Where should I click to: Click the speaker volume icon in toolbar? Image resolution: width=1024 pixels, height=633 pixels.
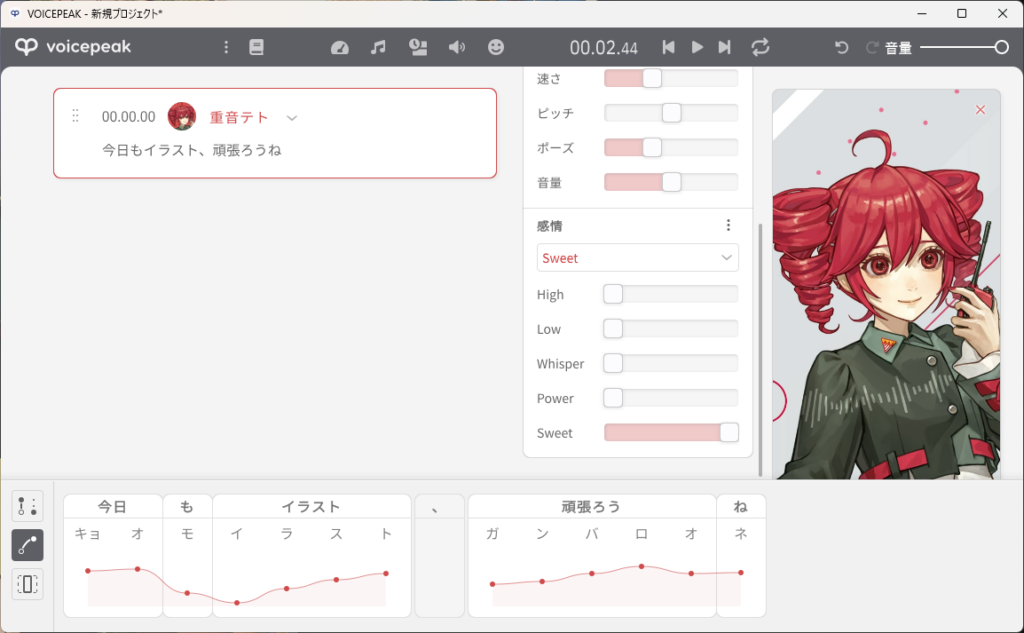point(456,47)
